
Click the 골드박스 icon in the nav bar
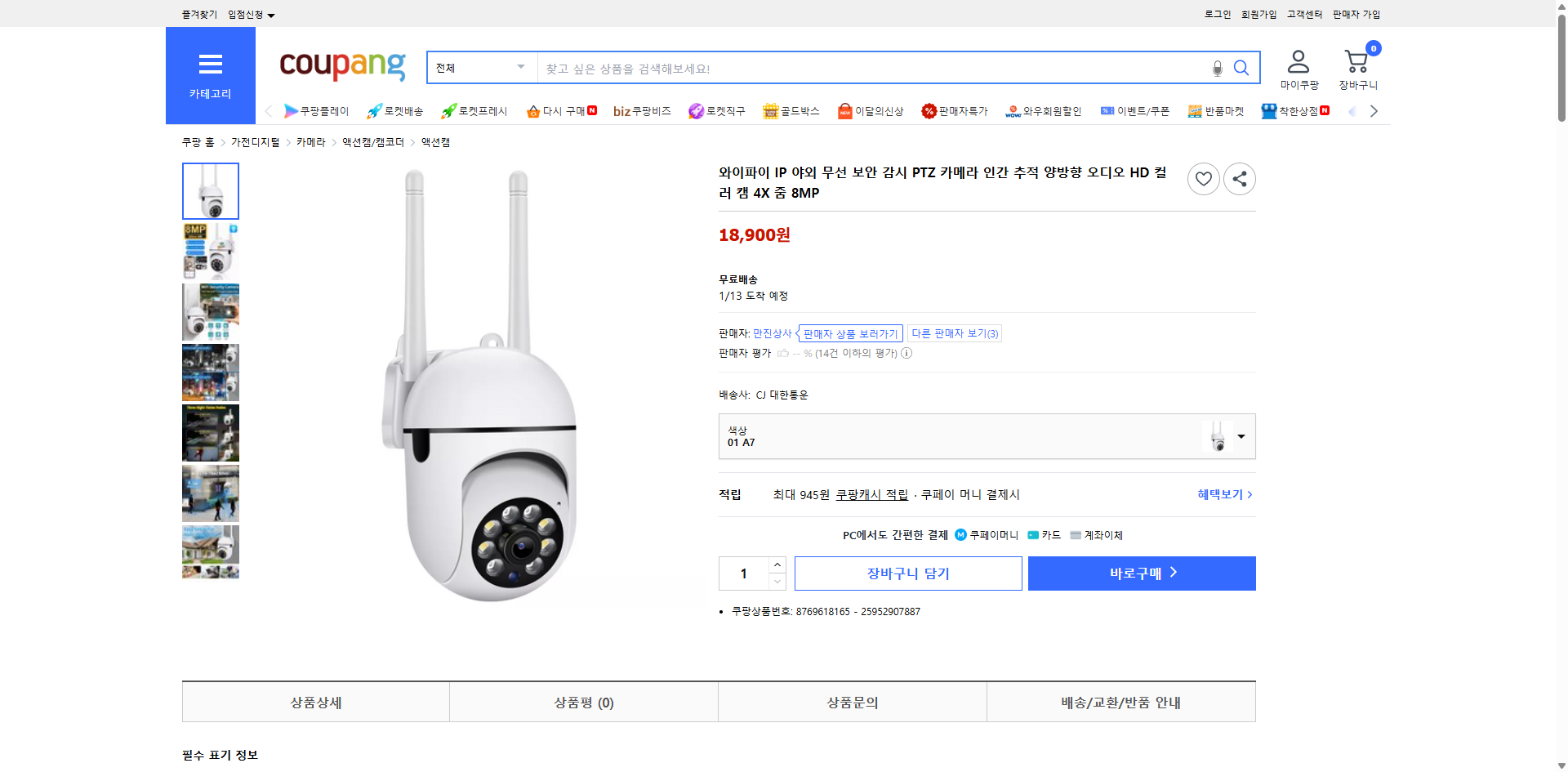tap(771, 110)
